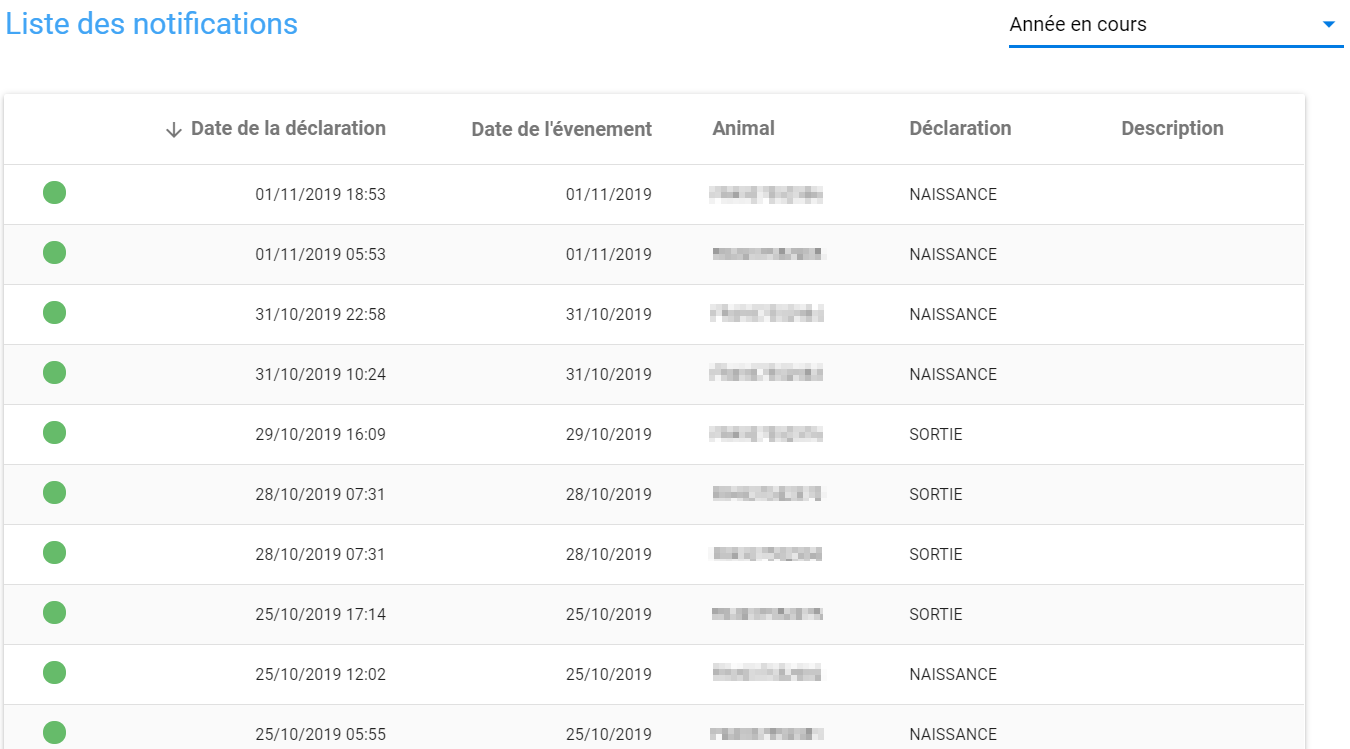This screenshot has height=749, width=1350.
Task: Click NAISSANCE in the 01/11/2019 18:53 row
Action: [x=953, y=195]
